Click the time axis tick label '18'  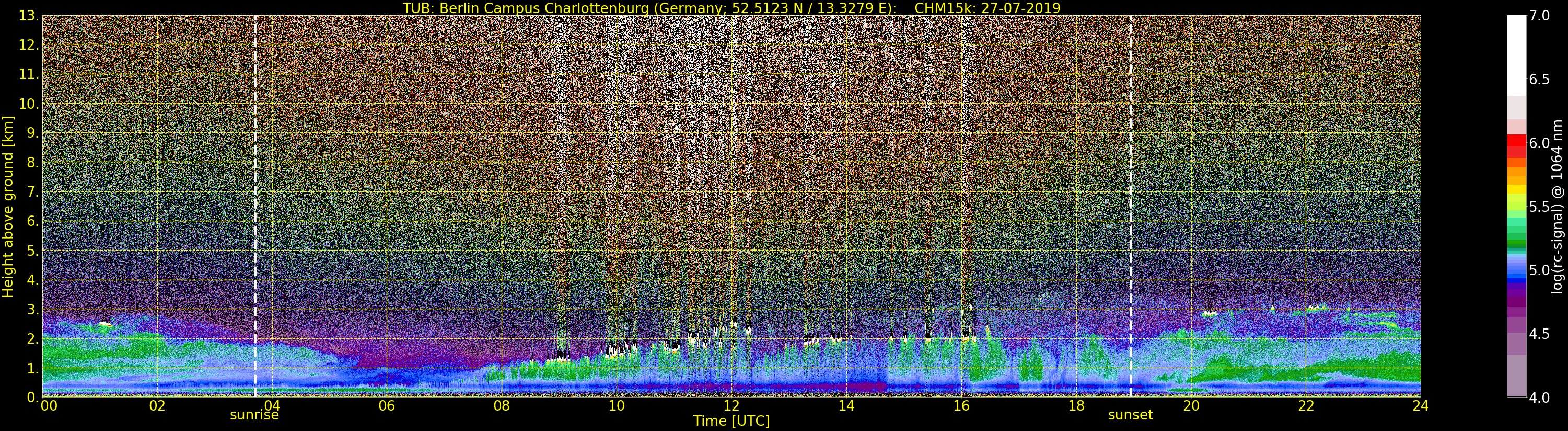coord(1076,406)
